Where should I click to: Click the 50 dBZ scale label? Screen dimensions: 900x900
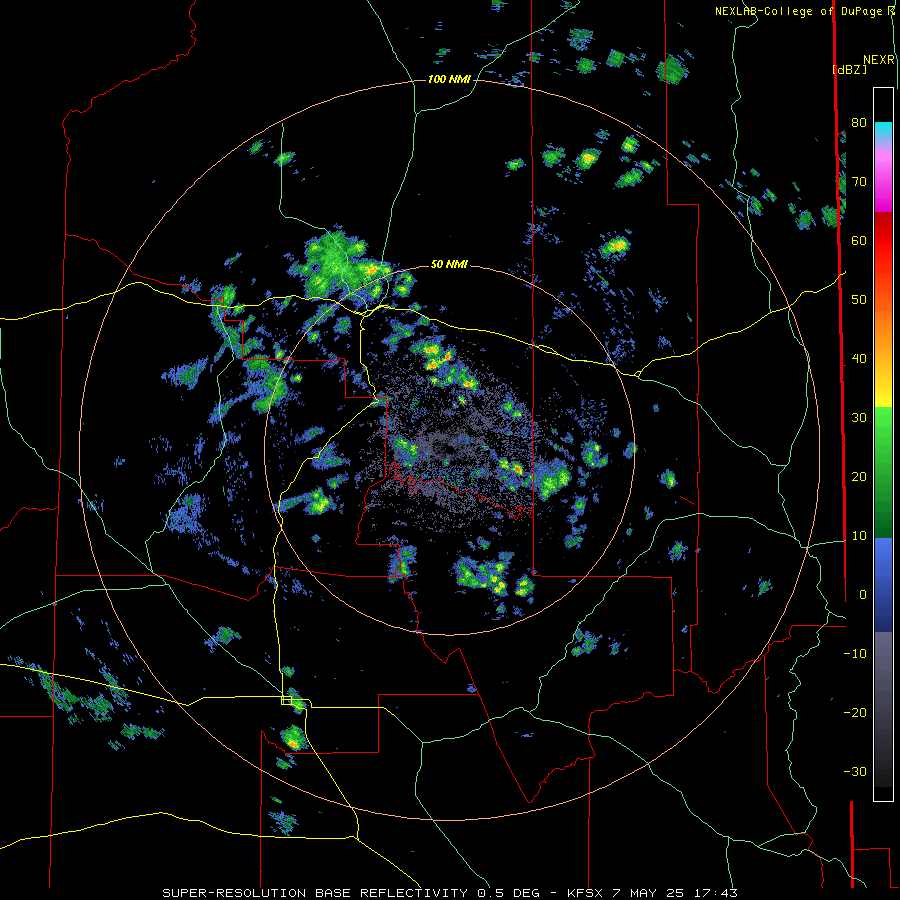tap(859, 300)
